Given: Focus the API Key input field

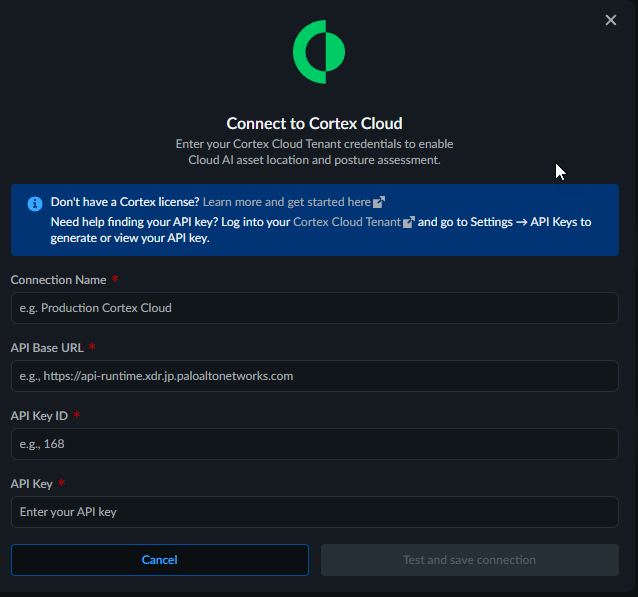Looking at the screenshot, I should [x=315, y=512].
